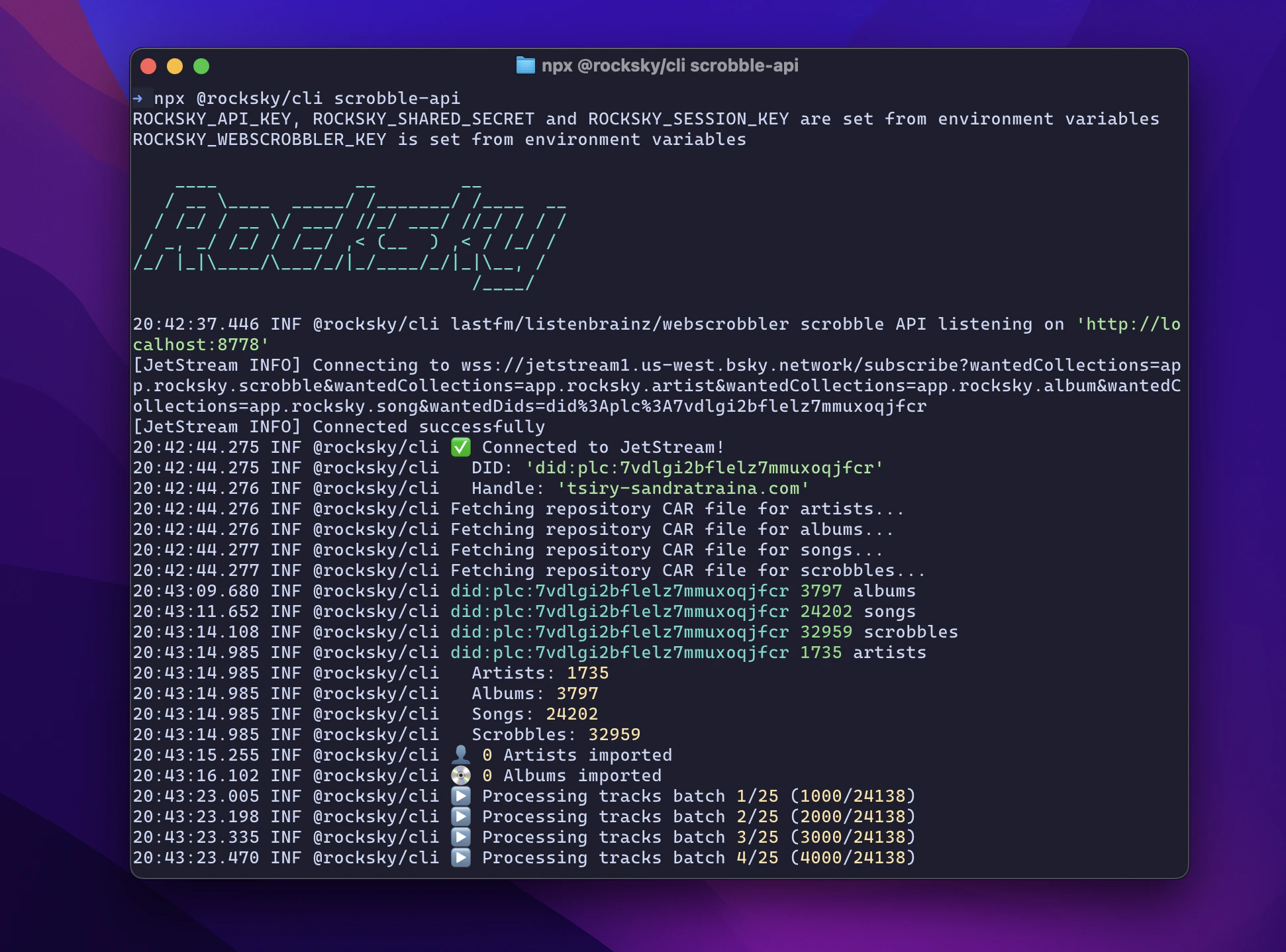The width and height of the screenshot is (1286, 952).
Task: Click the window title 'npx @rocksky/cli scrobble-api'
Action: 669,66
